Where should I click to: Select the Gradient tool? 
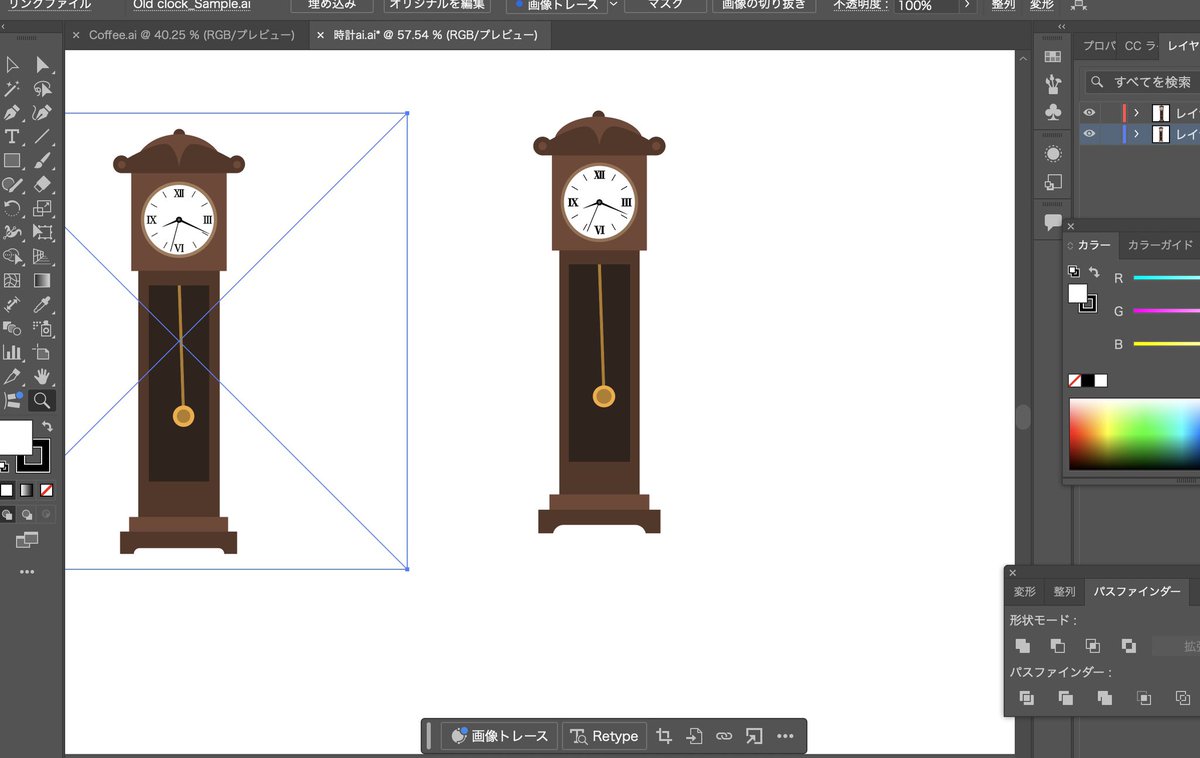[42, 281]
